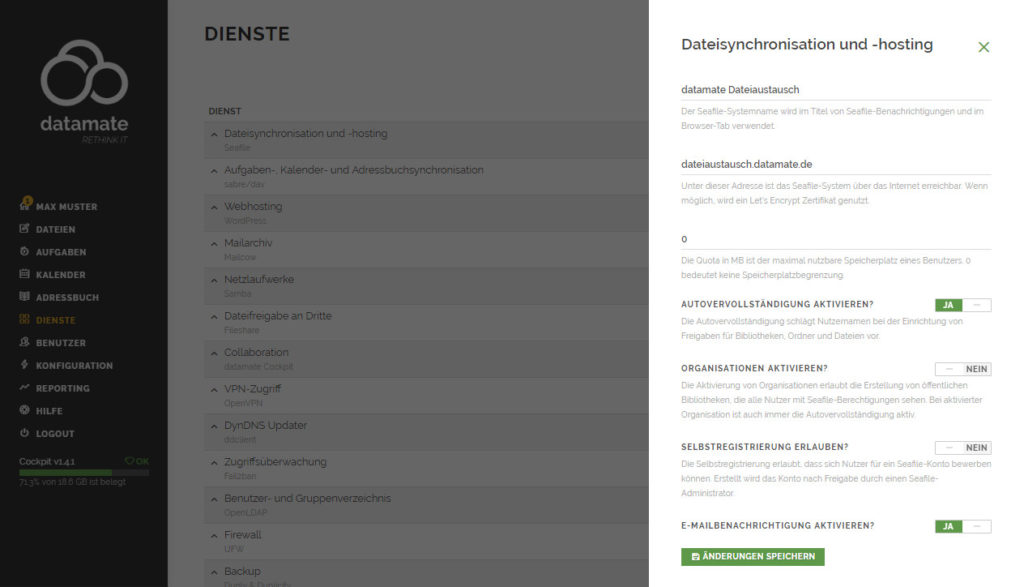Click the Adressbuch book icon
This screenshot has width=1024, height=587.
coord(24,296)
